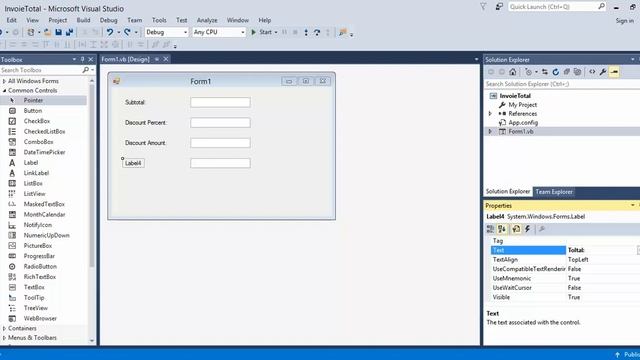Click the Open File folder icon

pyautogui.click(x=47, y=32)
